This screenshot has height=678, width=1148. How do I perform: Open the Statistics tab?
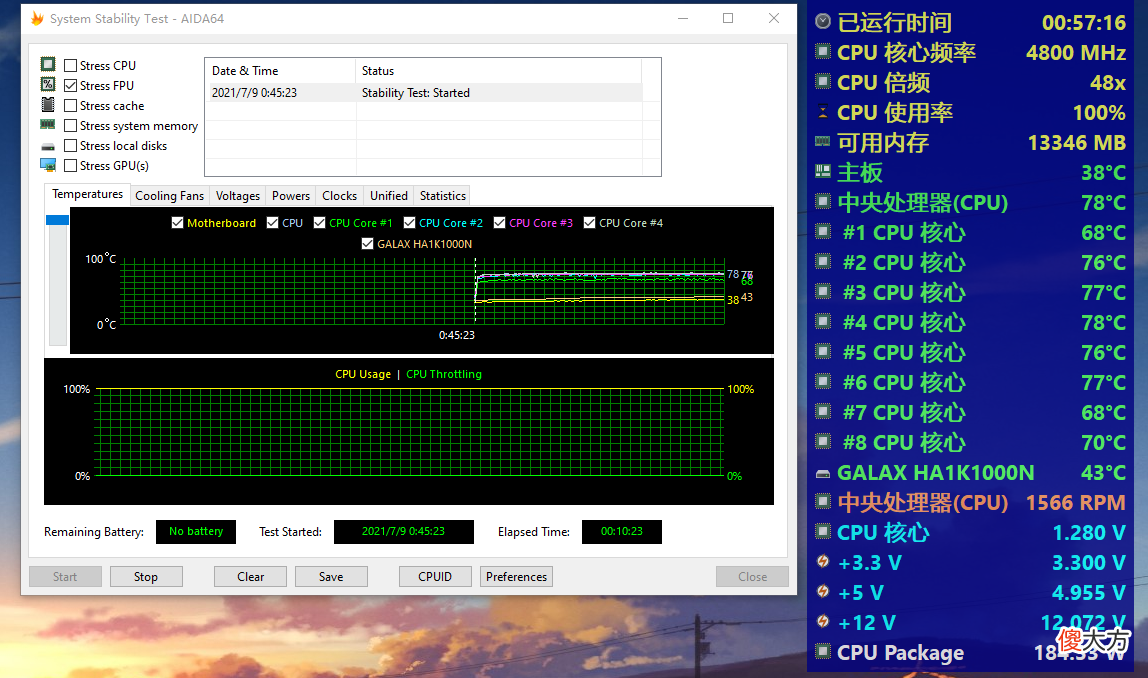coord(443,195)
